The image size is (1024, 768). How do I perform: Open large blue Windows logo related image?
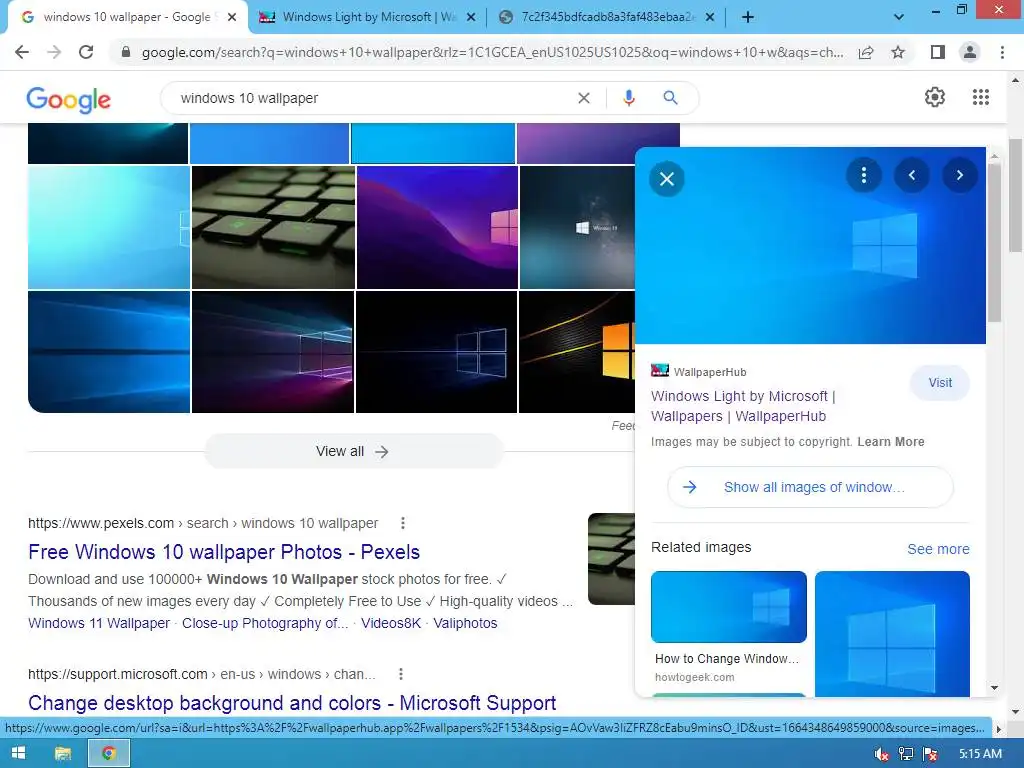pyautogui.click(x=892, y=633)
